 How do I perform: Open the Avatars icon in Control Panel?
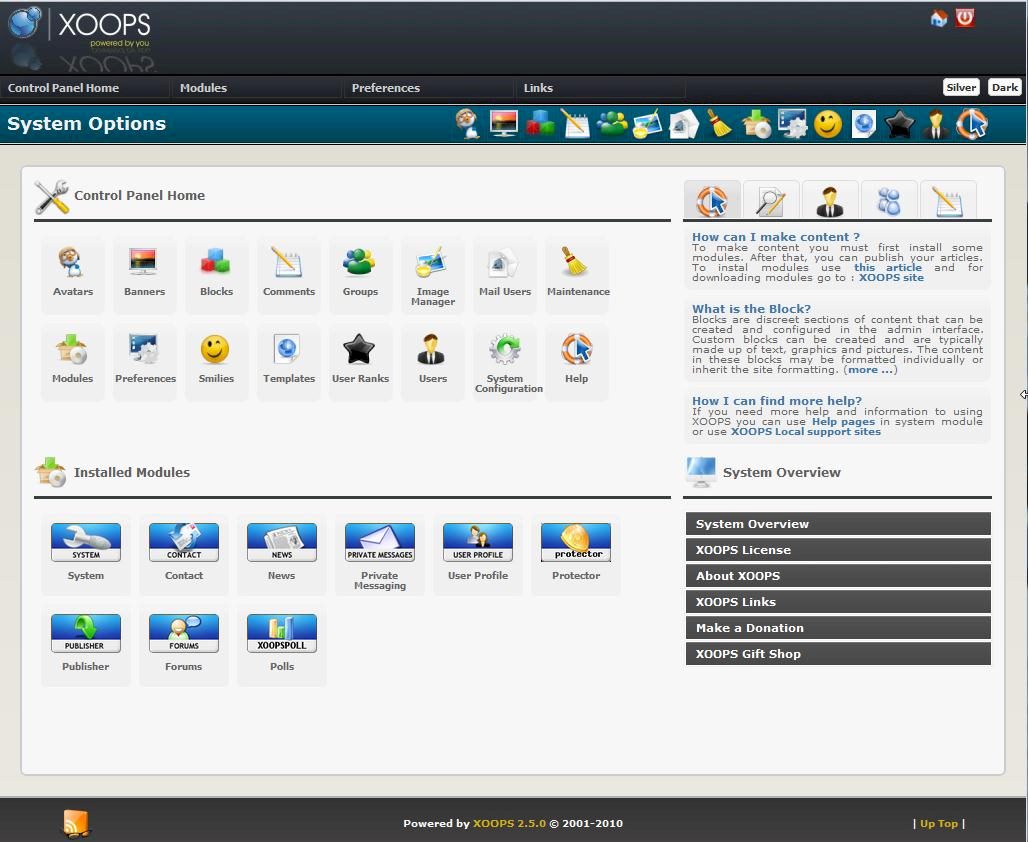click(72, 271)
